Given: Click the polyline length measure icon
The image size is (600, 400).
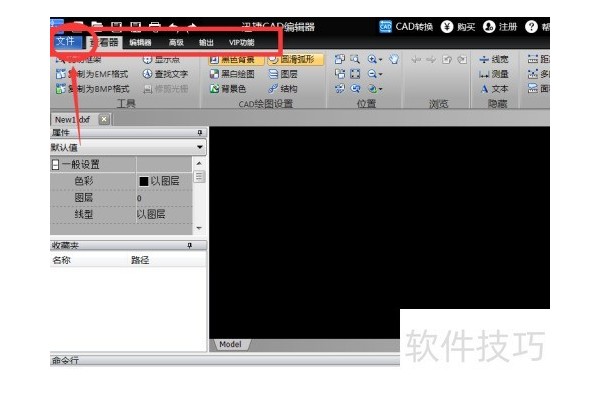Looking at the screenshot, I should point(533,74).
